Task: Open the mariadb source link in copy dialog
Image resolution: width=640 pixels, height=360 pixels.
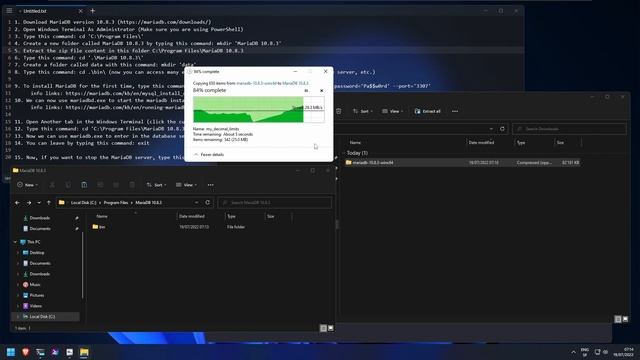Action: [x=256, y=83]
